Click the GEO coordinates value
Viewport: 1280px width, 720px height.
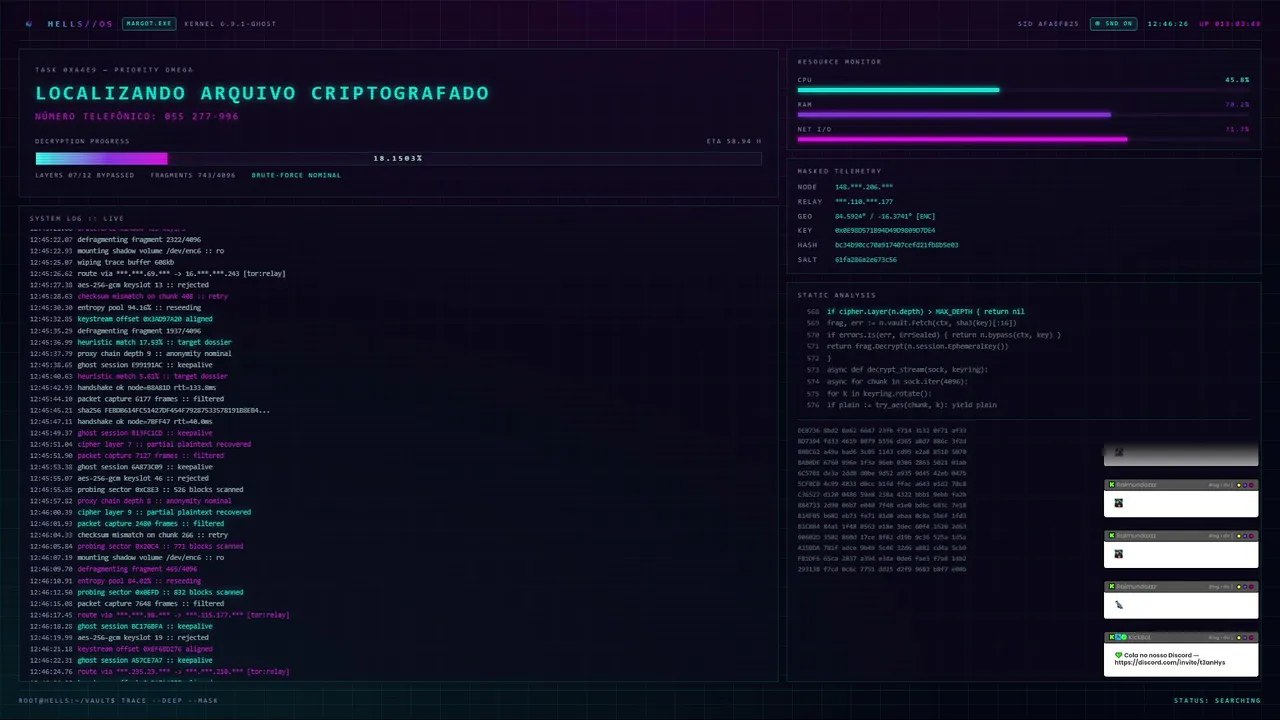tap(885, 216)
